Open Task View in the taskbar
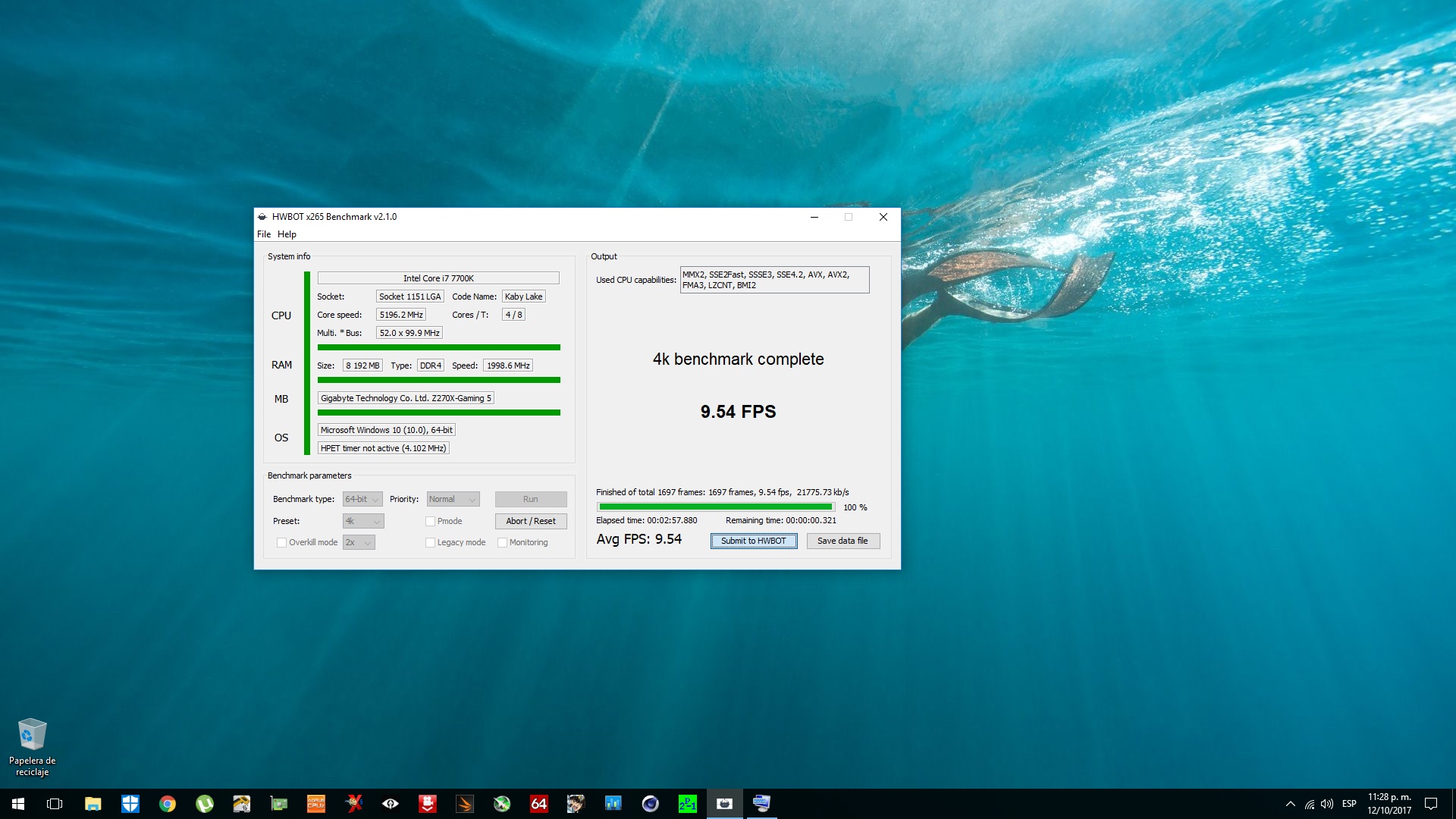The image size is (1456, 819). click(55, 804)
